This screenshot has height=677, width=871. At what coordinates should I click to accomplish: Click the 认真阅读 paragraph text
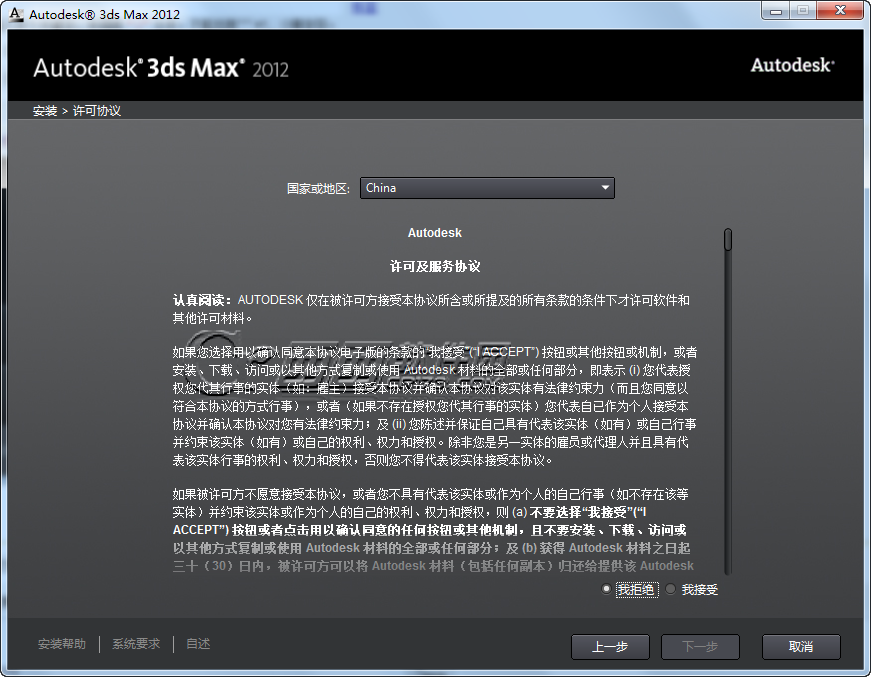pyautogui.click(x=431, y=309)
